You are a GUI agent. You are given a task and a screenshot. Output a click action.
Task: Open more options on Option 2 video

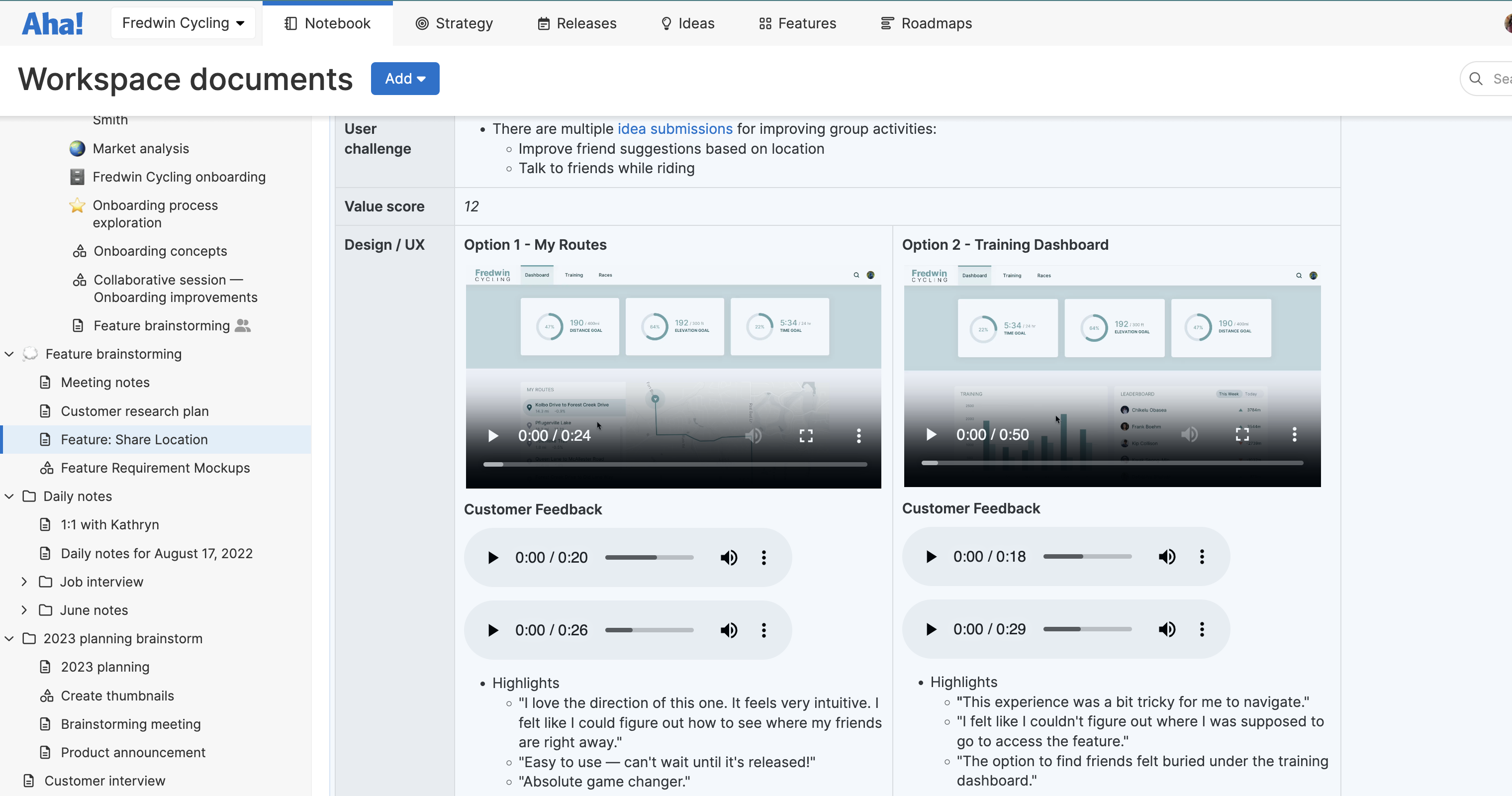1294,434
